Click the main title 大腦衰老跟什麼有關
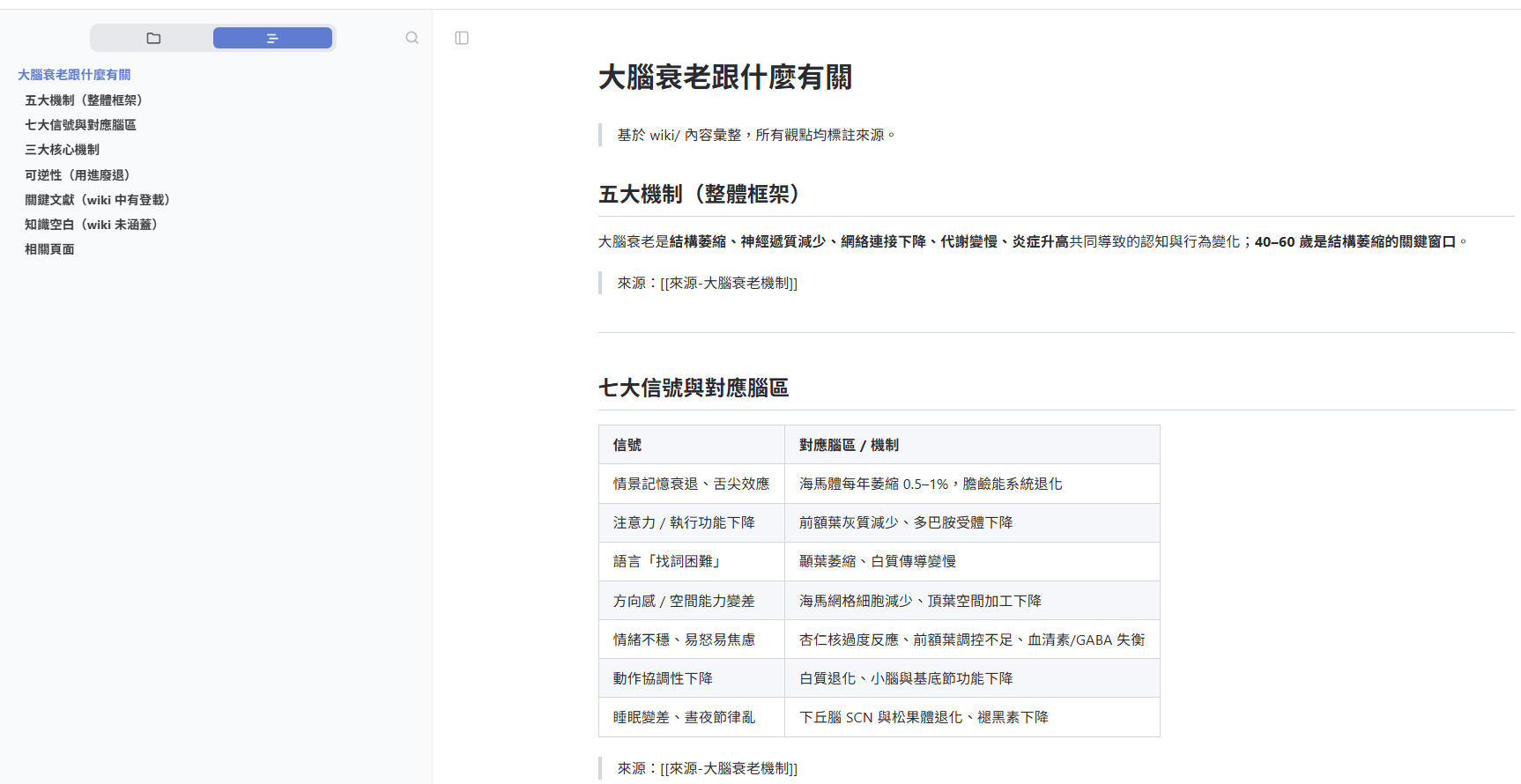The height and width of the screenshot is (784, 1521). [725, 78]
